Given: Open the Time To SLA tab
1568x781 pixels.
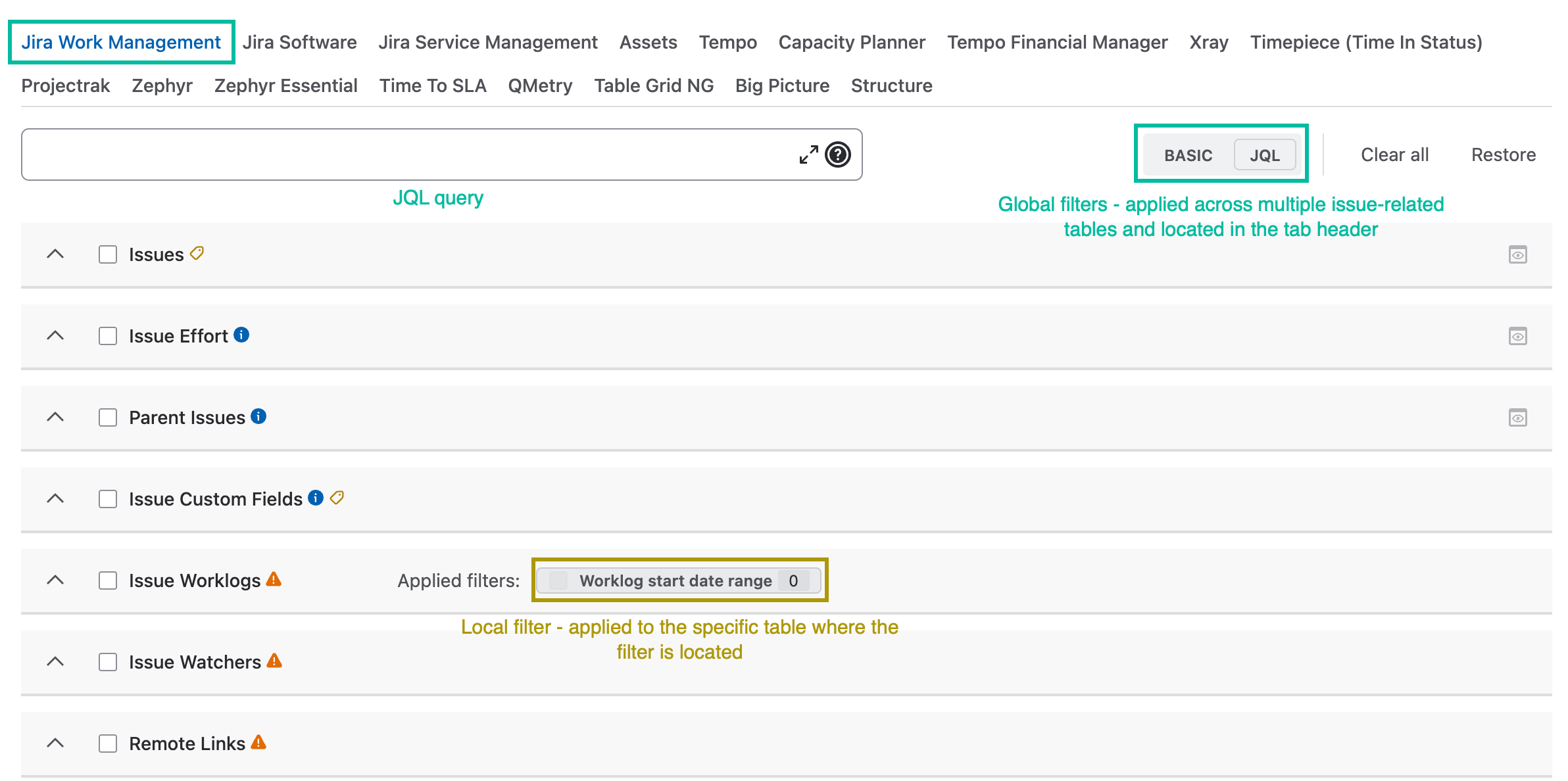Looking at the screenshot, I should (x=433, y=85).
